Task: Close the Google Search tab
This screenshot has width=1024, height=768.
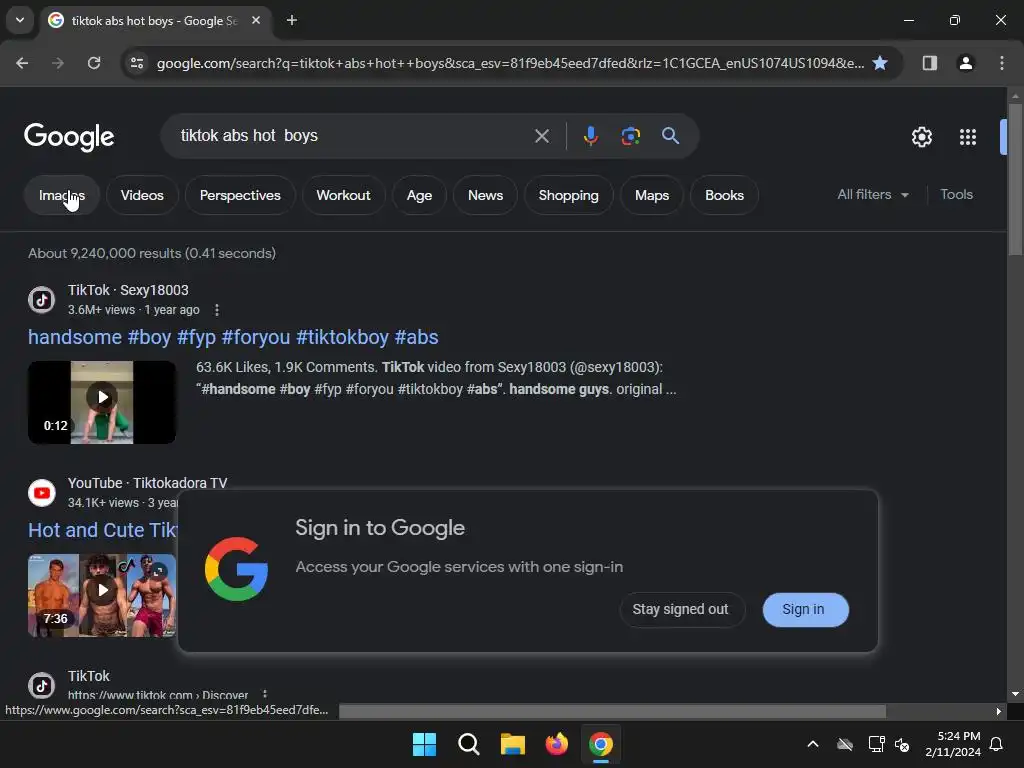Action: pyautogui.click(x=256, y=20)
